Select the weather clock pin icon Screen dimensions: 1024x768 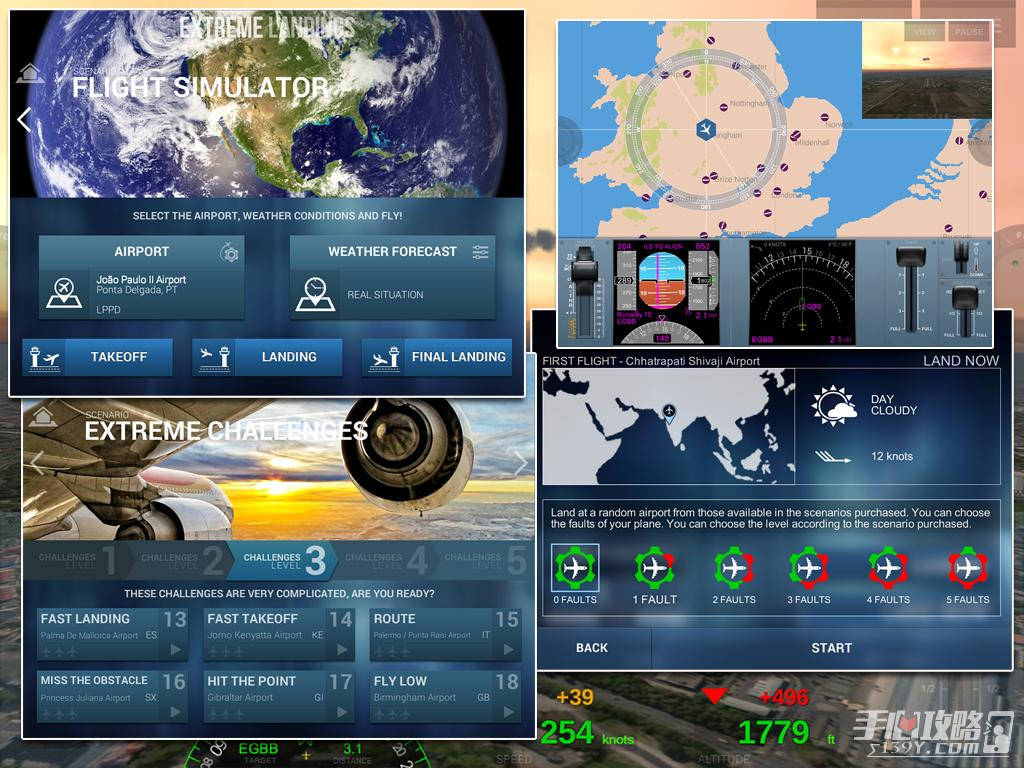pos(315,294)
